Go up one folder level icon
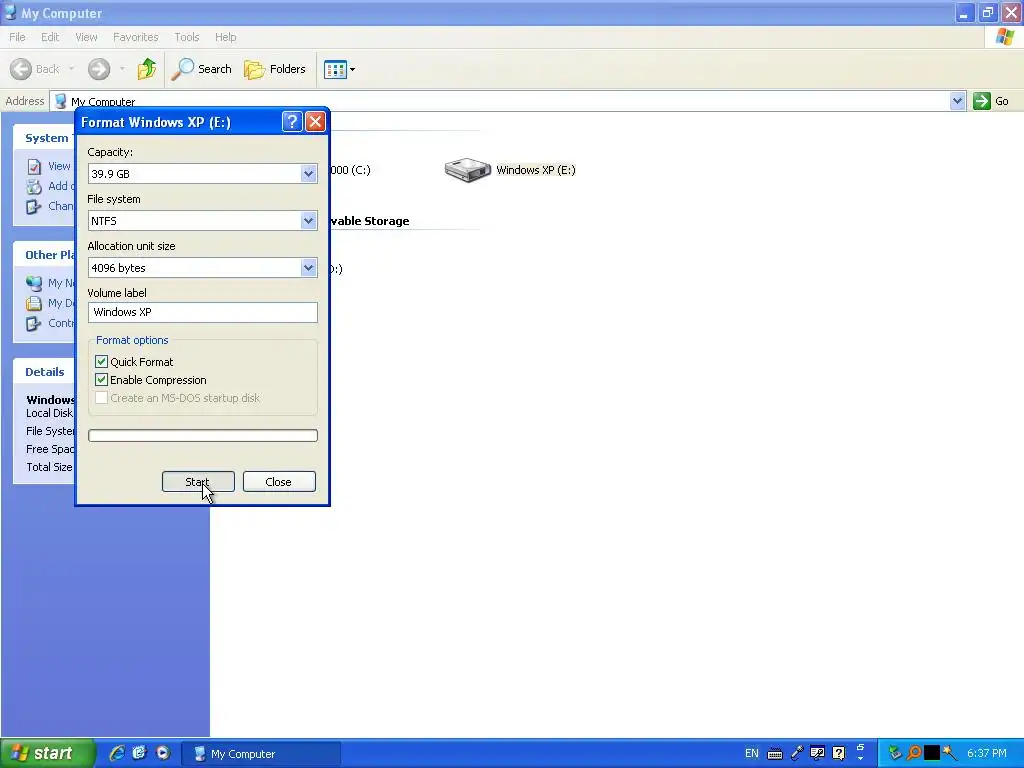Image resolution: width=1024 pixels, height=768 pixels. 147,69
